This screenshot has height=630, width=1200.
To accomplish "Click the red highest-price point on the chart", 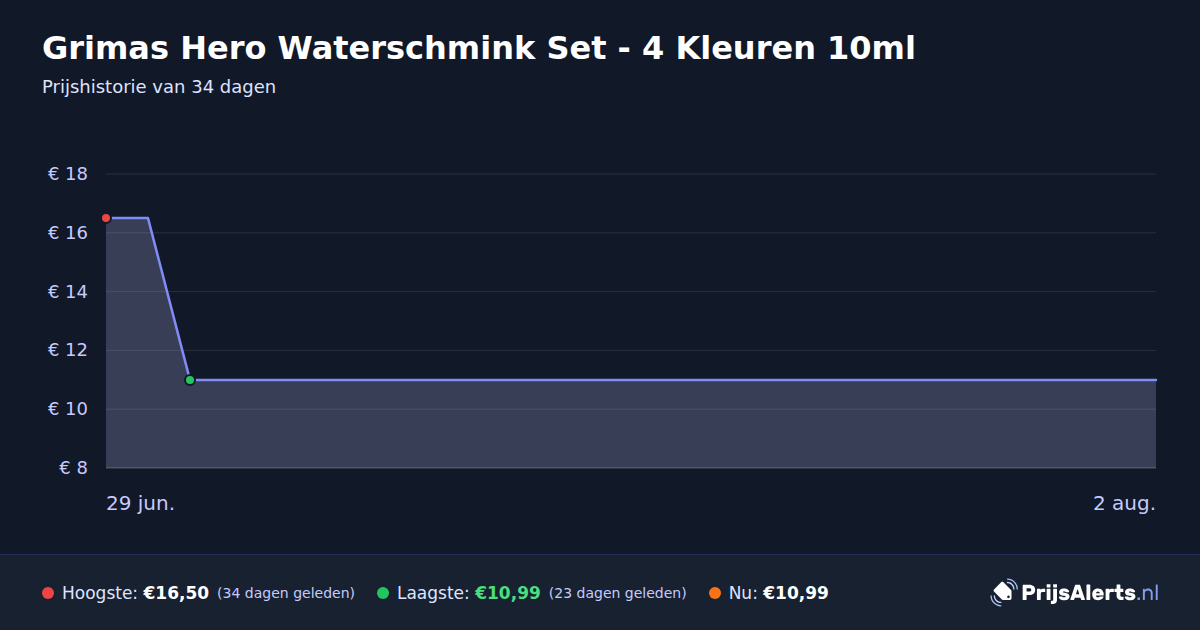I will click(106, 218).
